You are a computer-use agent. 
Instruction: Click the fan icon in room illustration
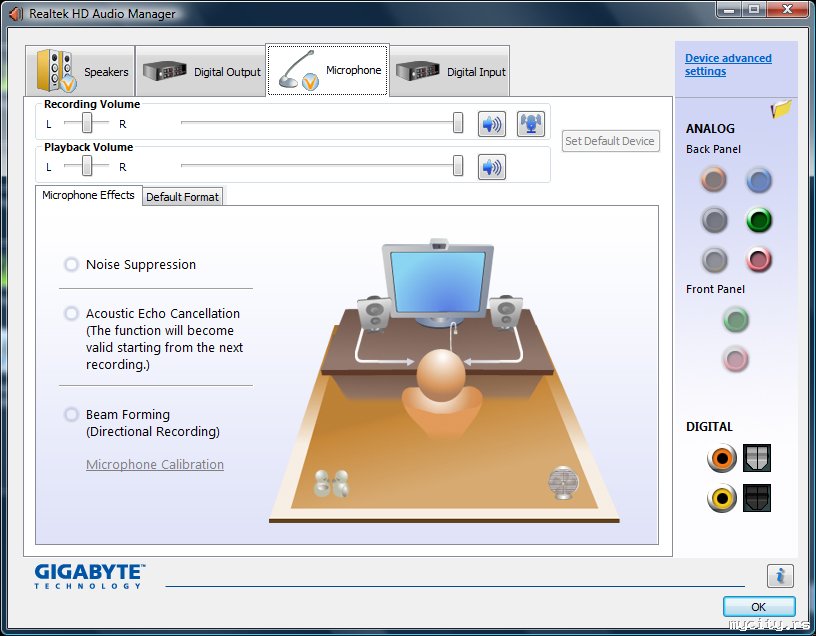click(563, 482)
